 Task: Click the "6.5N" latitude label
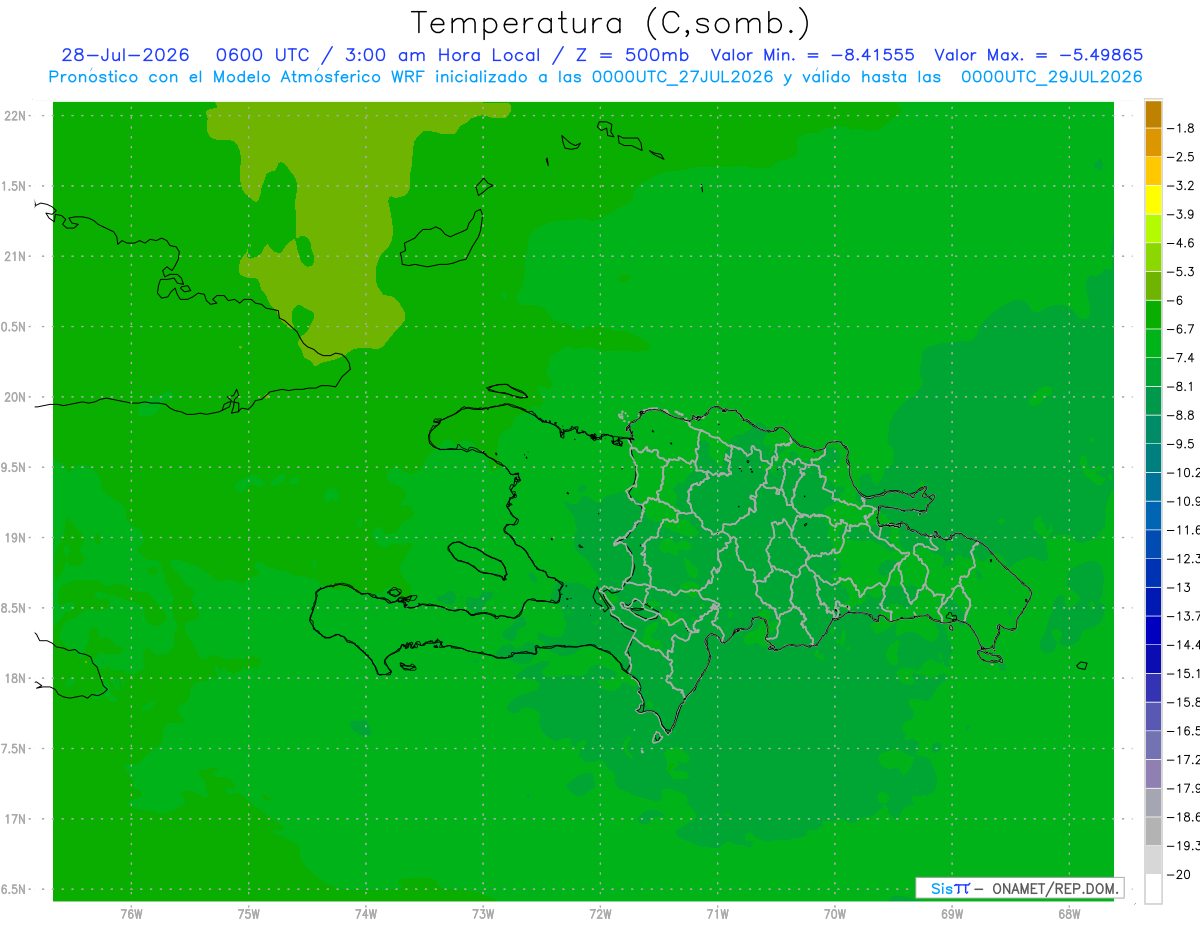point(15,889)
